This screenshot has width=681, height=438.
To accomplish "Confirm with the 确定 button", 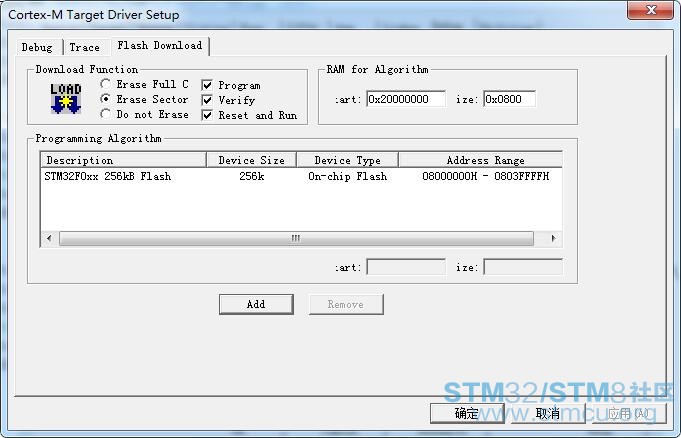I will (467, 413).
